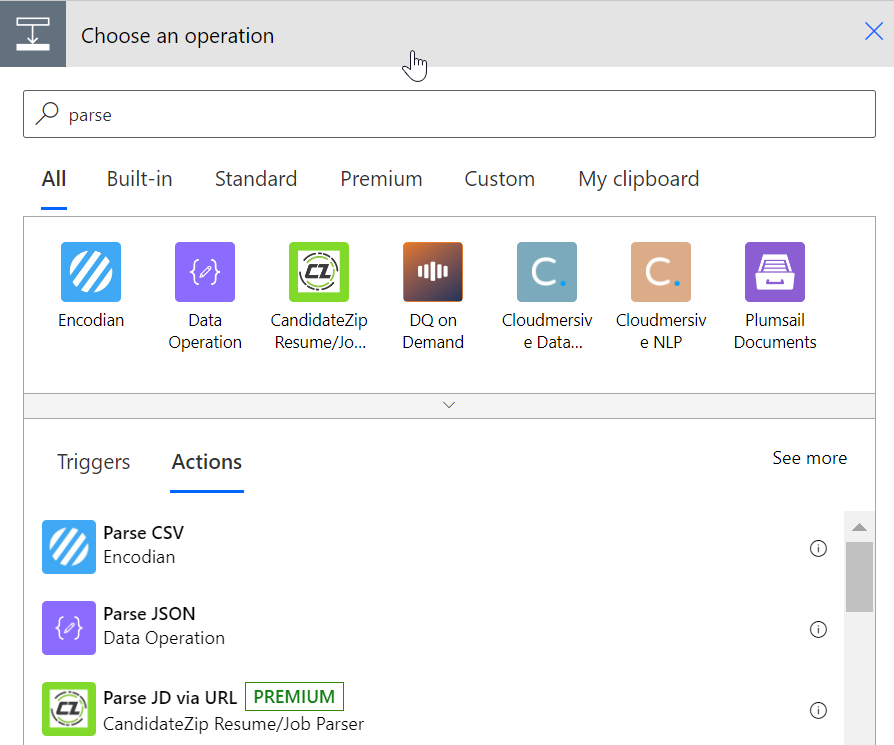Switch to the Built-in tab
Image resolution: width=894 pixels, height=745 pixels.
point(140,179)
